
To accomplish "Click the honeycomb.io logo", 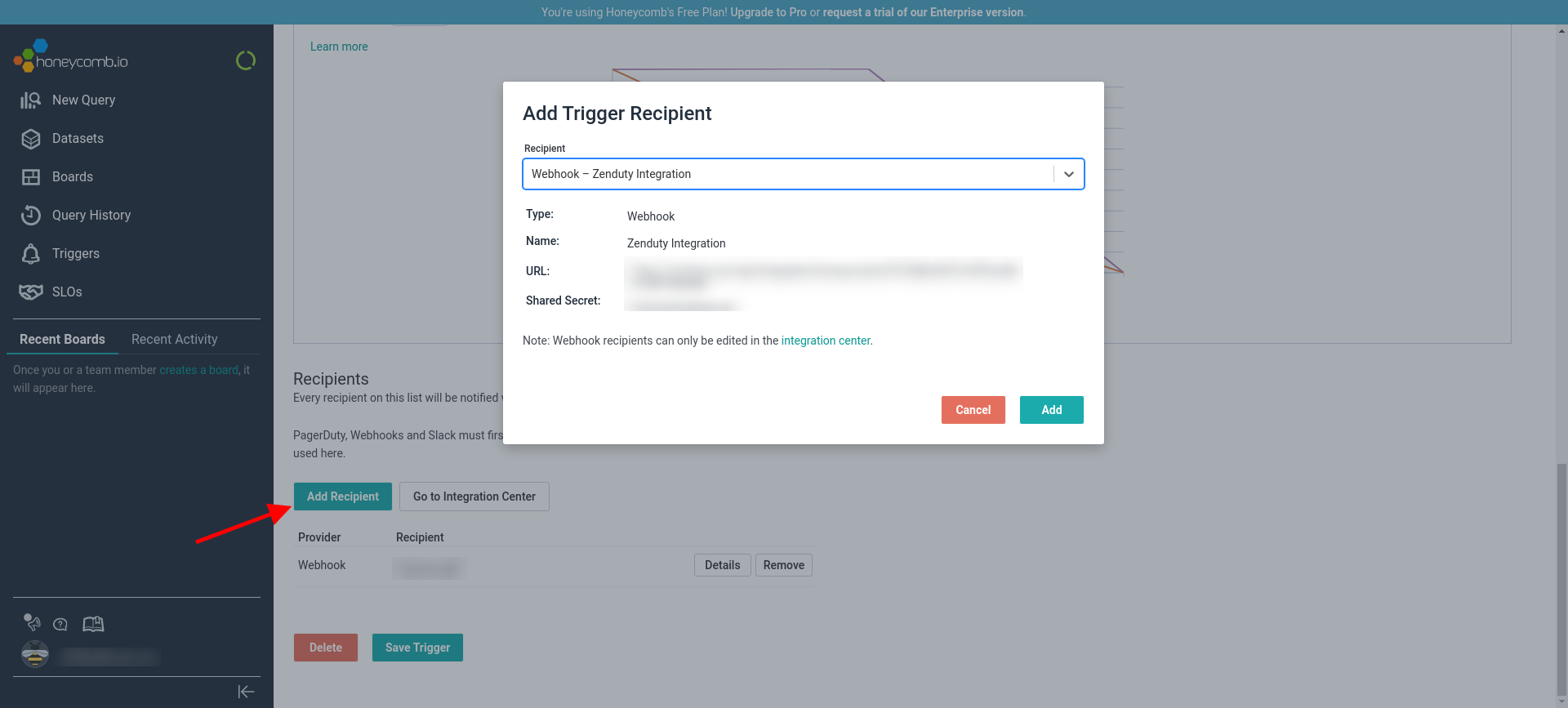I will (x=71, y=57).
